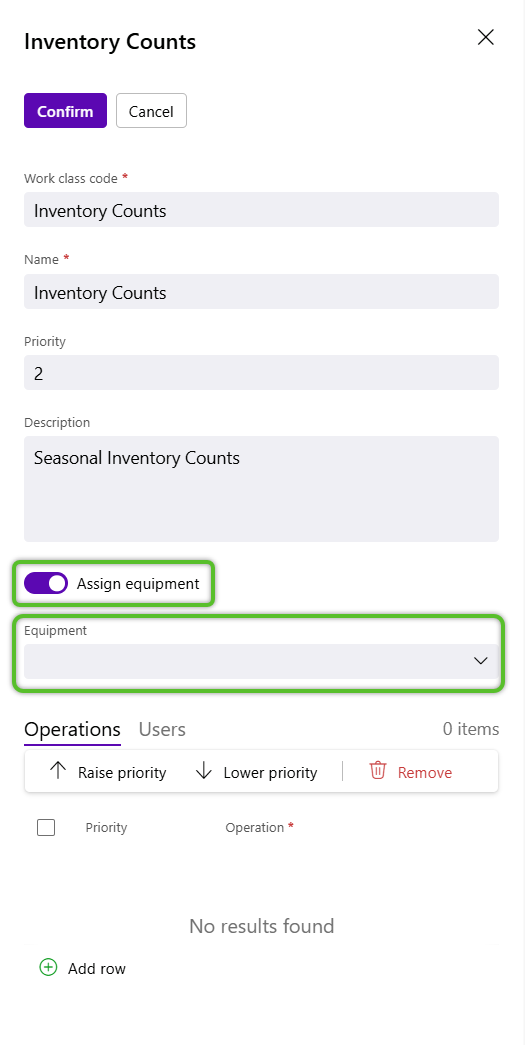The image size is (525, 1045).
Task: Click the red trash Remove icon
Action: [378, 770]
